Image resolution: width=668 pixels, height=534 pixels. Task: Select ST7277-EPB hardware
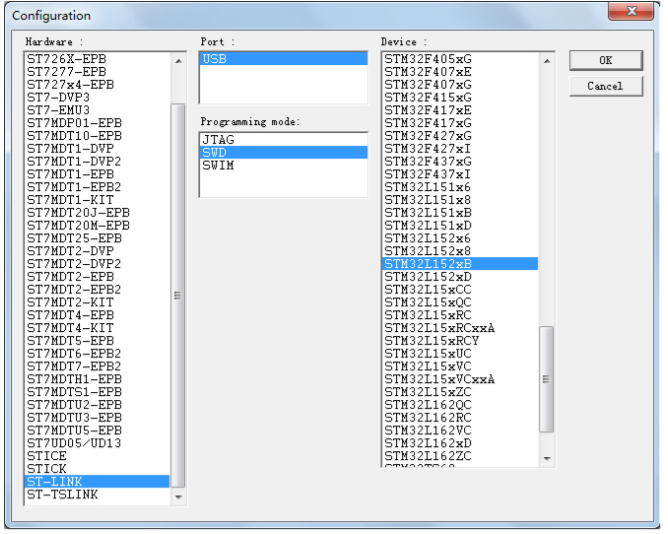coord(98,72)
